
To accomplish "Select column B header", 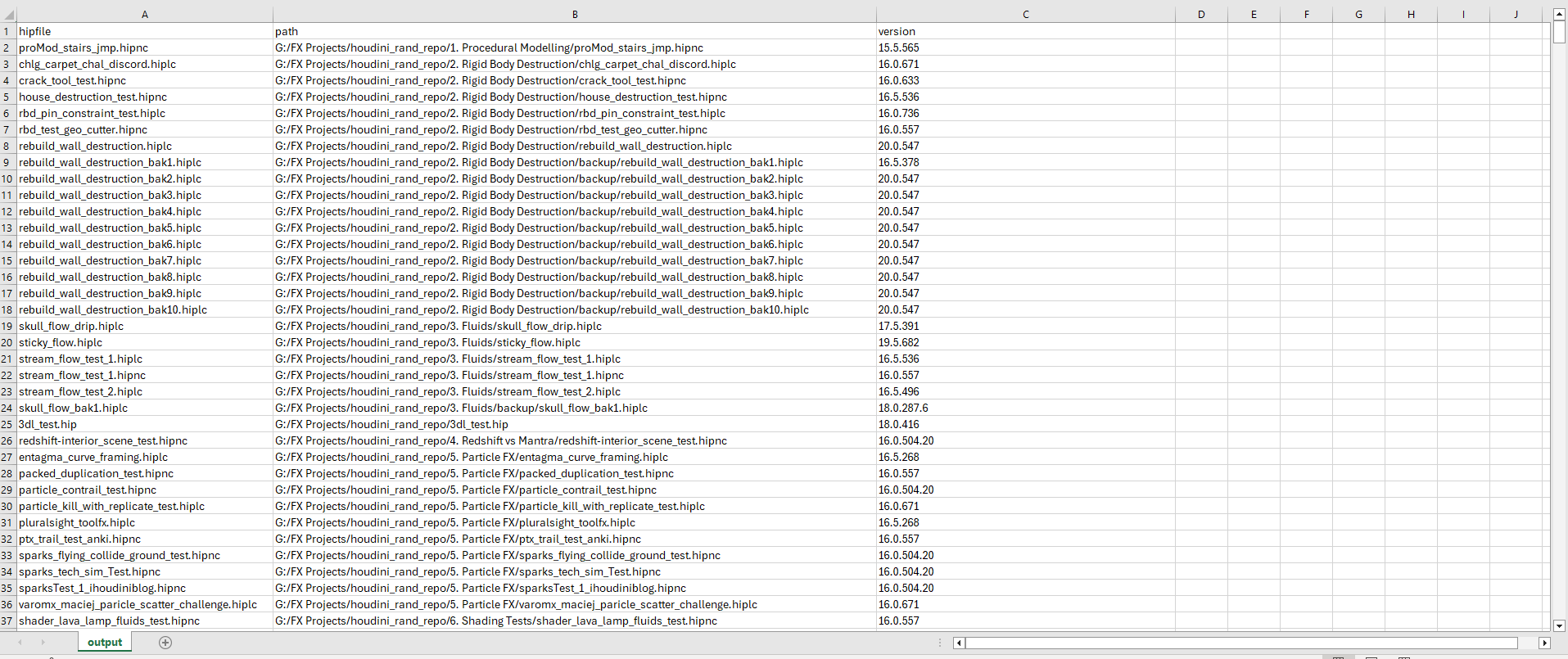I will 574,15.
